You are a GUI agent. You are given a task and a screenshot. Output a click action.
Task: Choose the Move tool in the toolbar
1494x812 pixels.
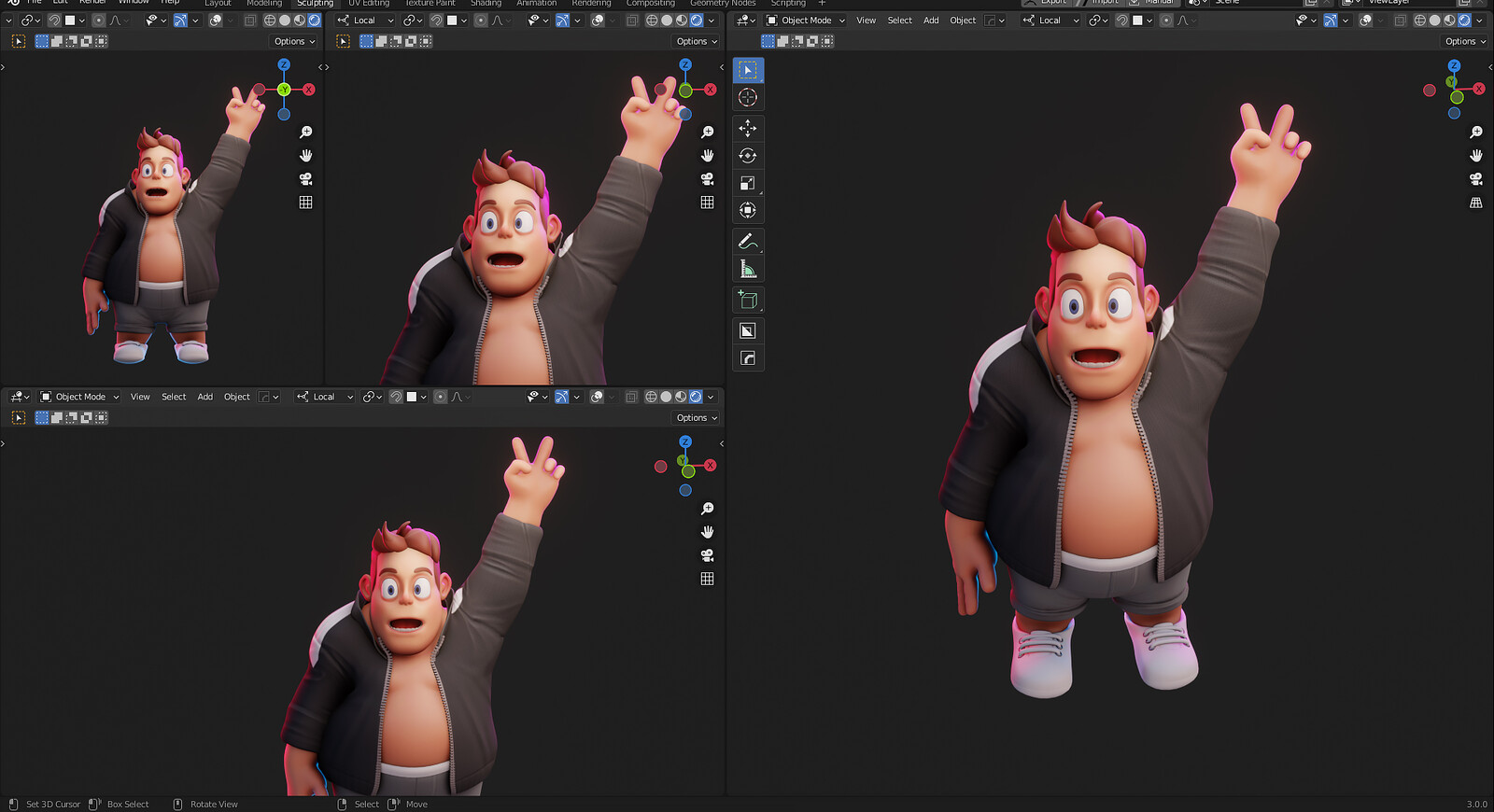pos(748,128)
